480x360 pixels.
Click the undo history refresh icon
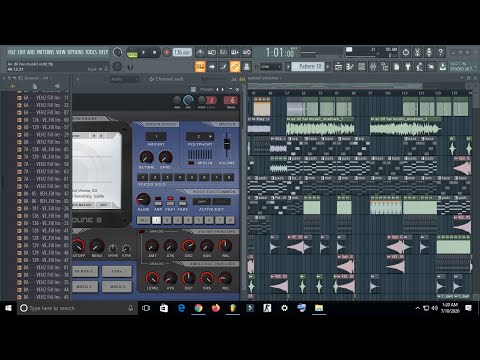coord(406,52)
